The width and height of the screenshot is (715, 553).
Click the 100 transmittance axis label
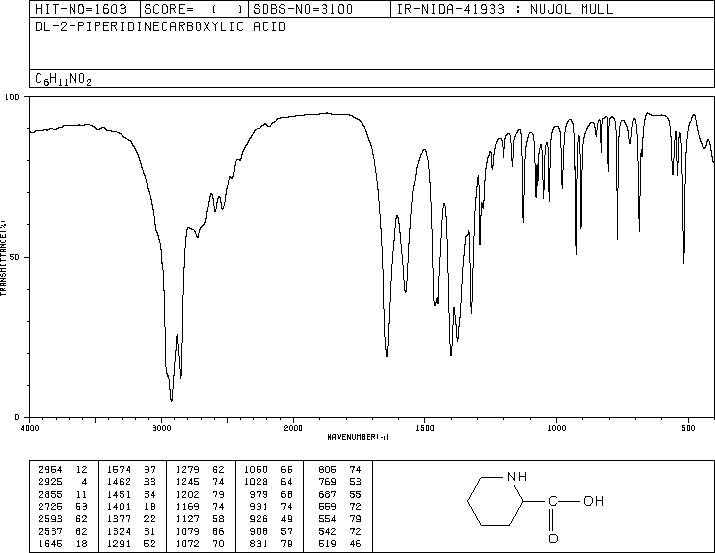pos(13,97)
